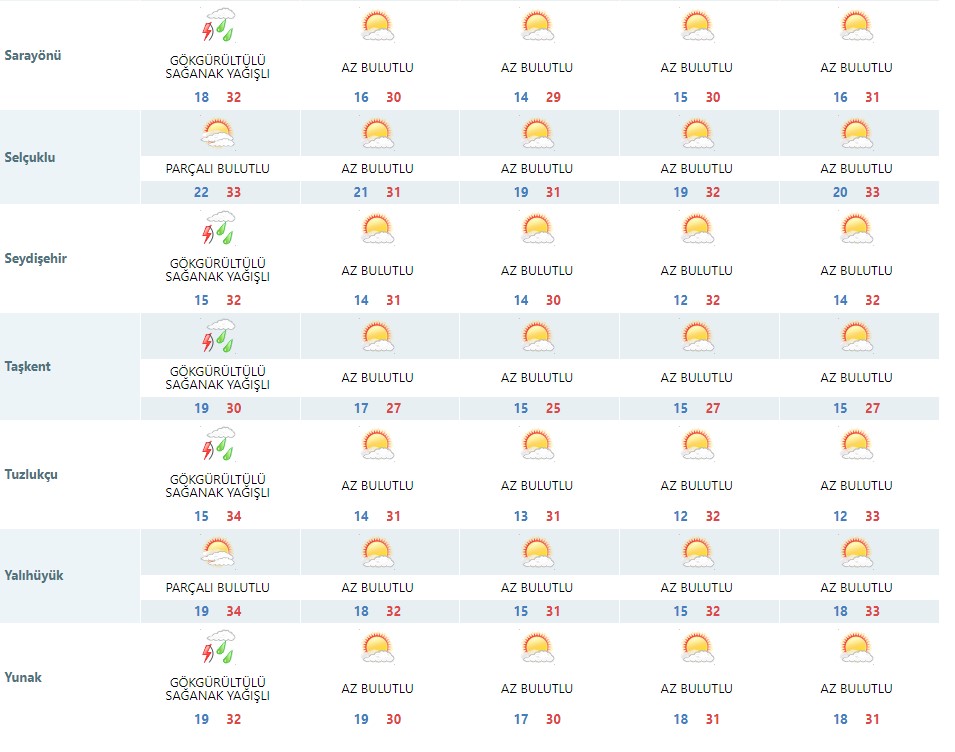Viewport: 955px width, 752px height.
Task: Select Seydişehir sun icon for 14 / 30 forecast
Action: pyautogui.click(x=537, y=229)
